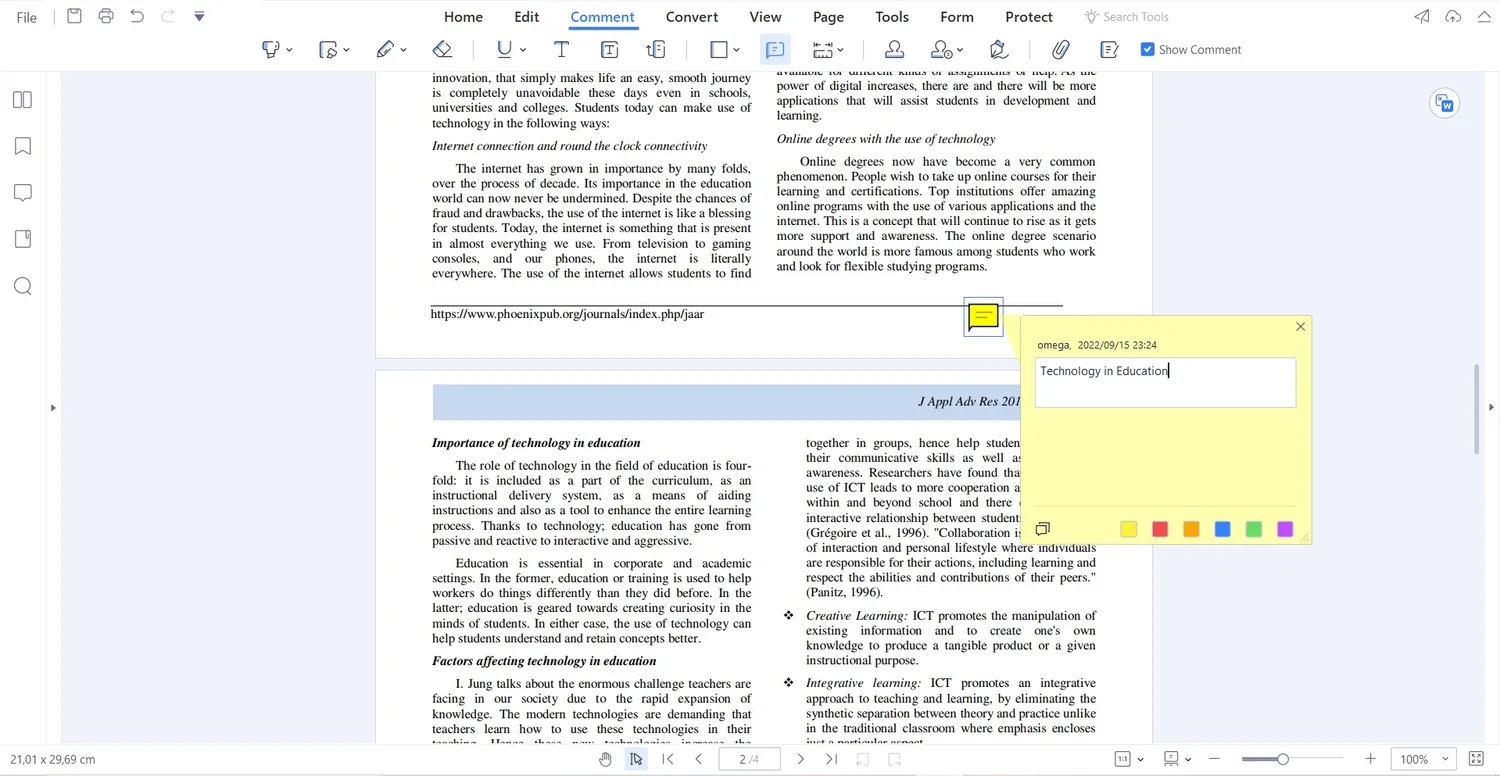Uncheck the Show Comment checkbox
1500x776 pixels.
(1147, 49)
